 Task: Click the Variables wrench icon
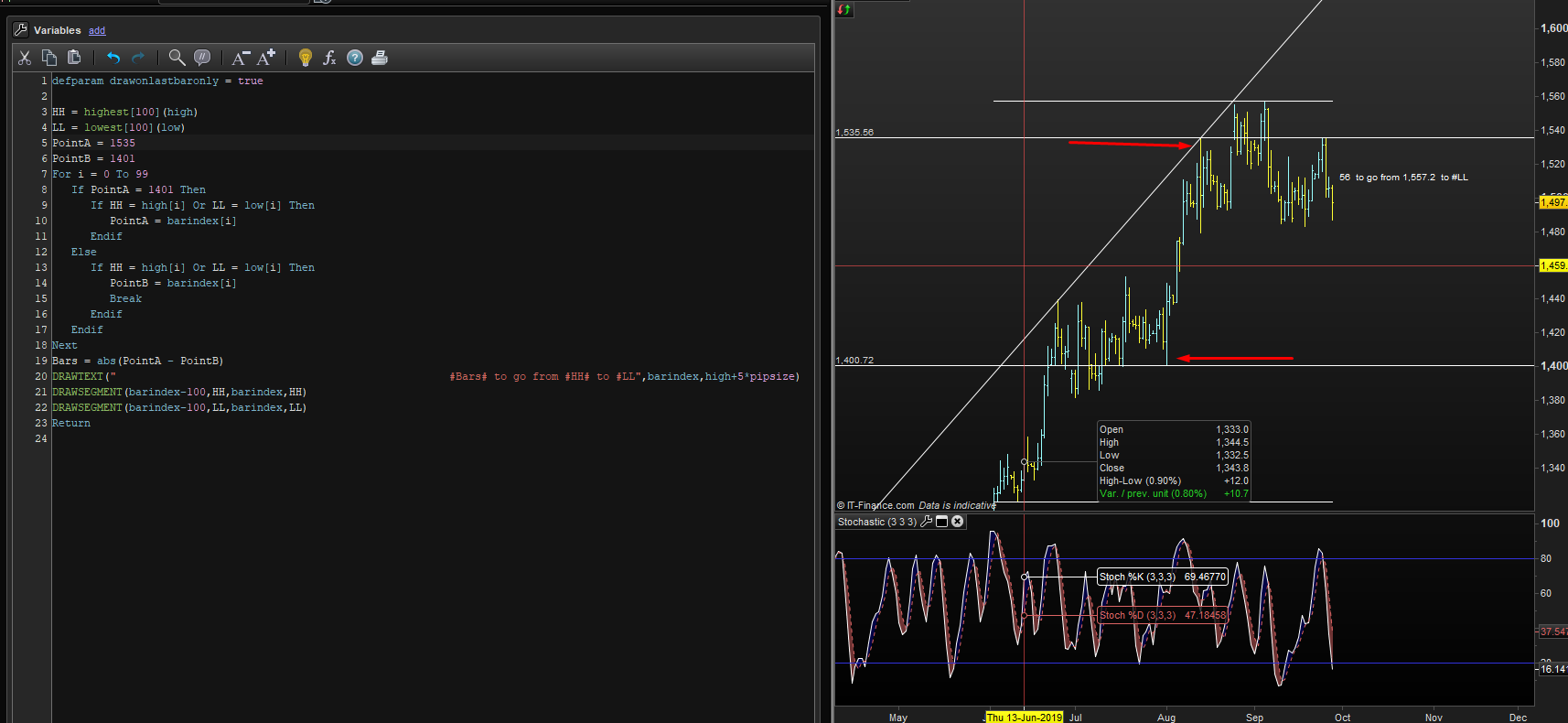(20, 30)
